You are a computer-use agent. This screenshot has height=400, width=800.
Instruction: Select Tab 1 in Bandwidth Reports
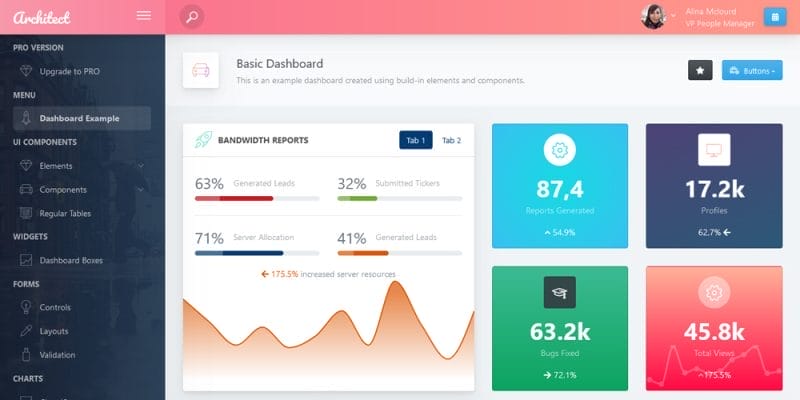pyautogui.click(x=416, y=140)
